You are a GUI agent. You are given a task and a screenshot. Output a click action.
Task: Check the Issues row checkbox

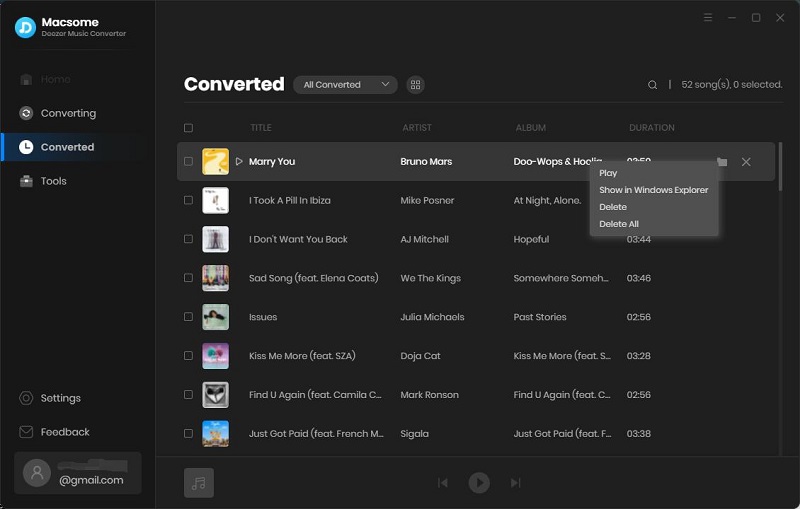(x=188, y=317)
